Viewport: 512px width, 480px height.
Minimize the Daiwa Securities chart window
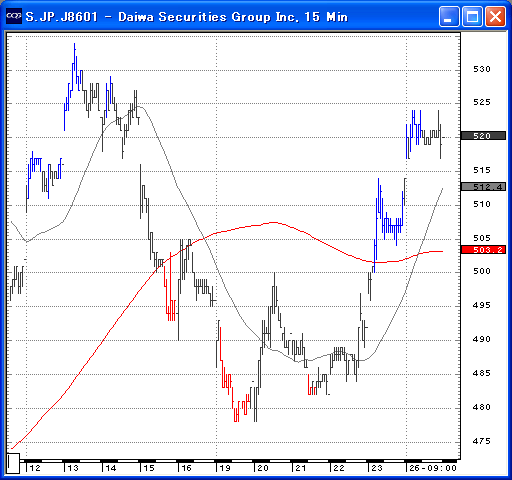click(x=449, y=16)
